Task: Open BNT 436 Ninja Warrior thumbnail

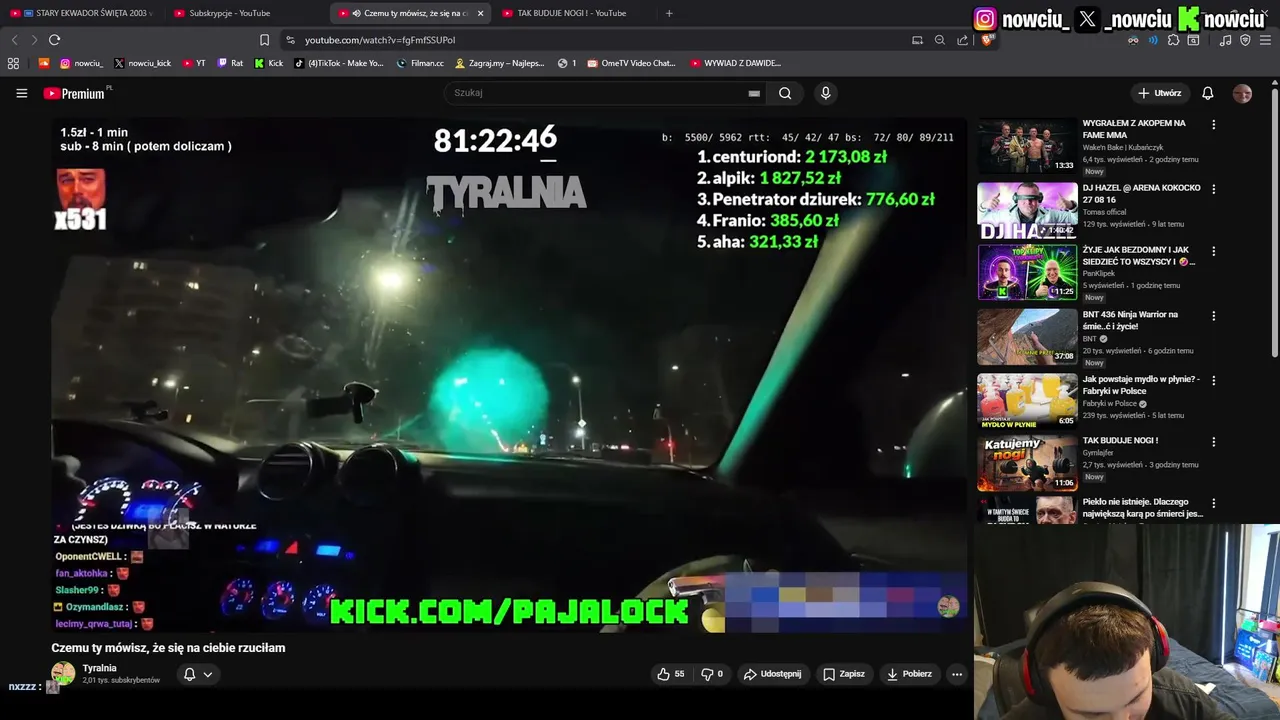Action: click(x=1027, y=337)
